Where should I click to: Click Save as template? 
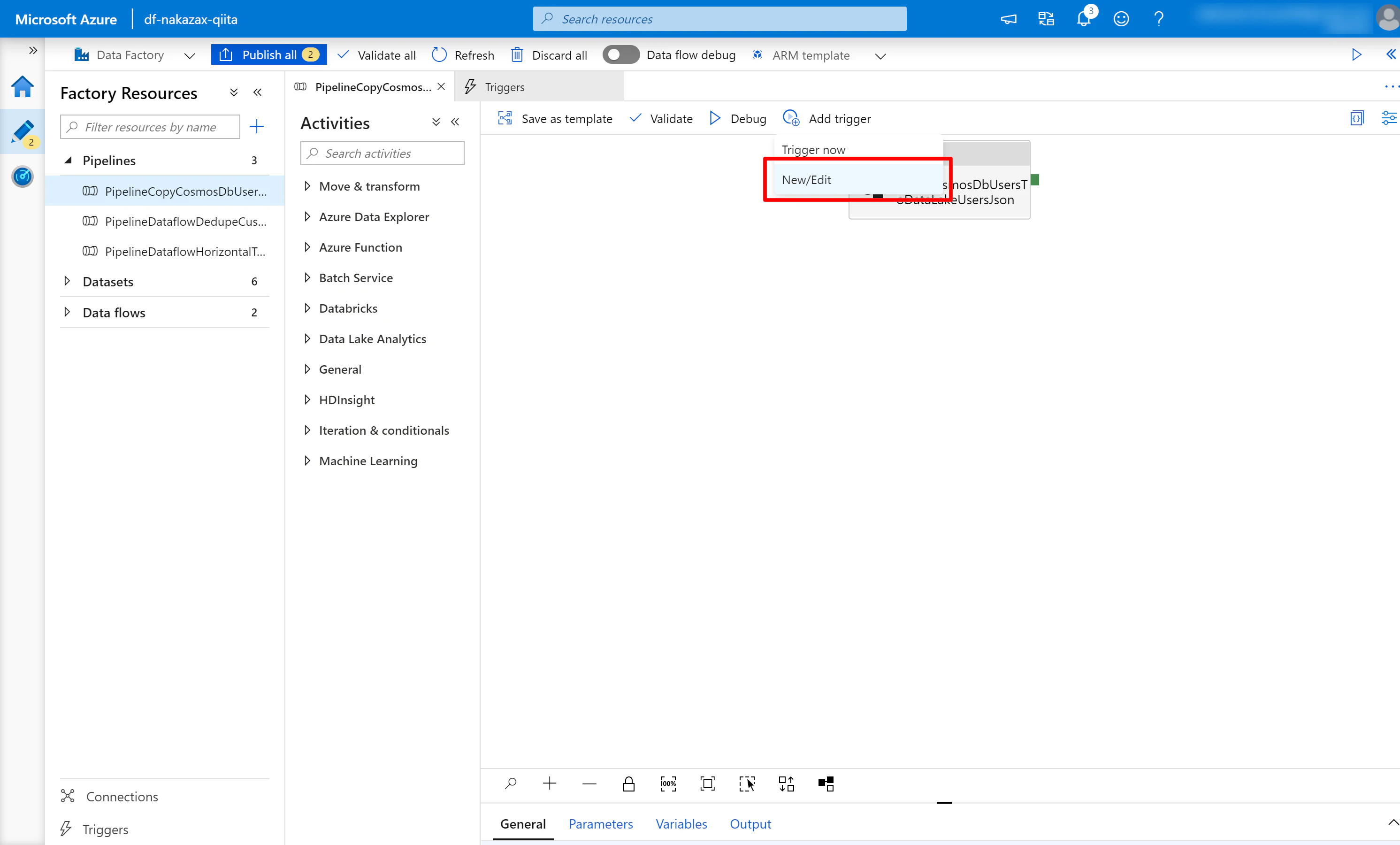point(555,118)
